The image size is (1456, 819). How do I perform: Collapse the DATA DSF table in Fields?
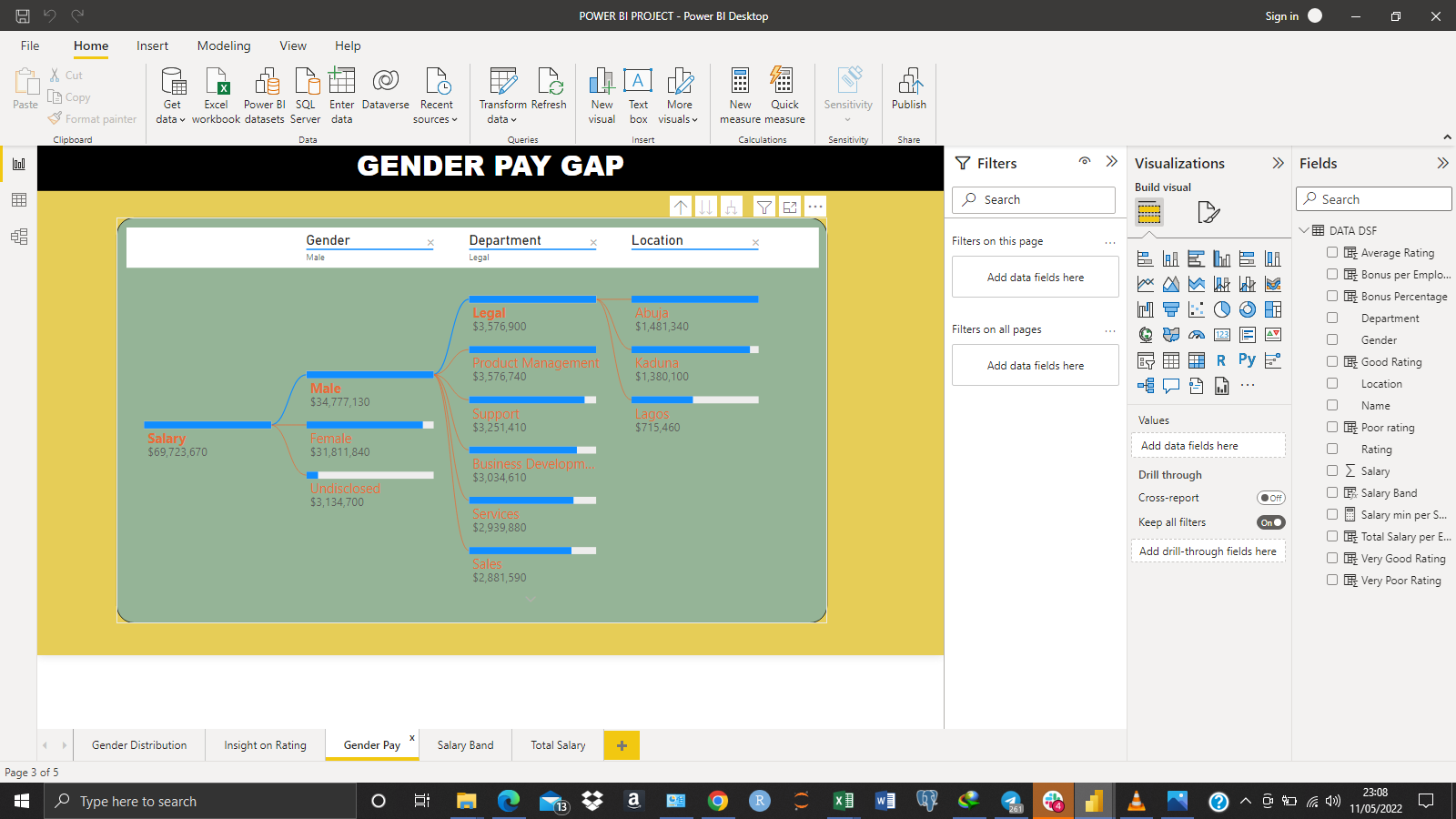coord(1305,230)
